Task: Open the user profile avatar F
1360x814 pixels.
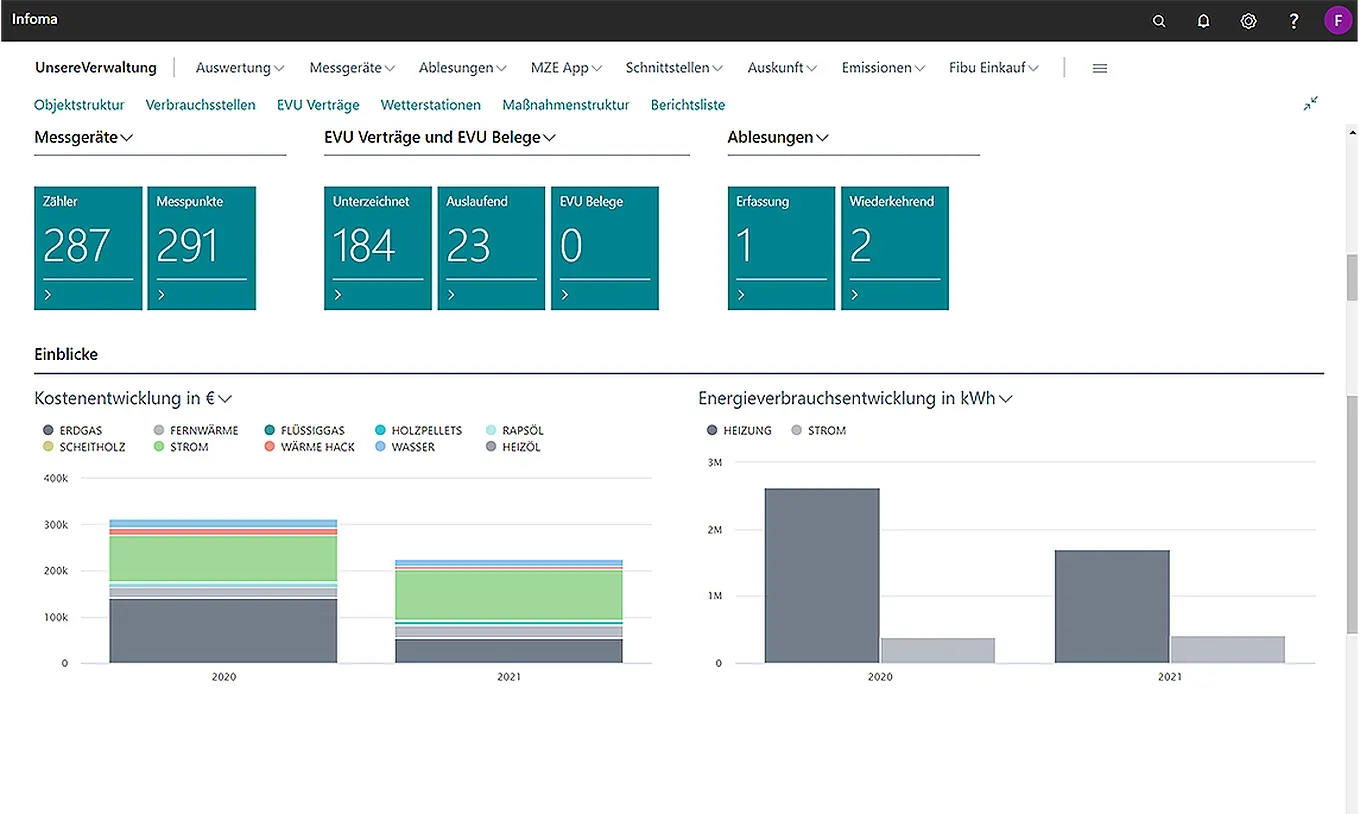Action: (1338, 20)
